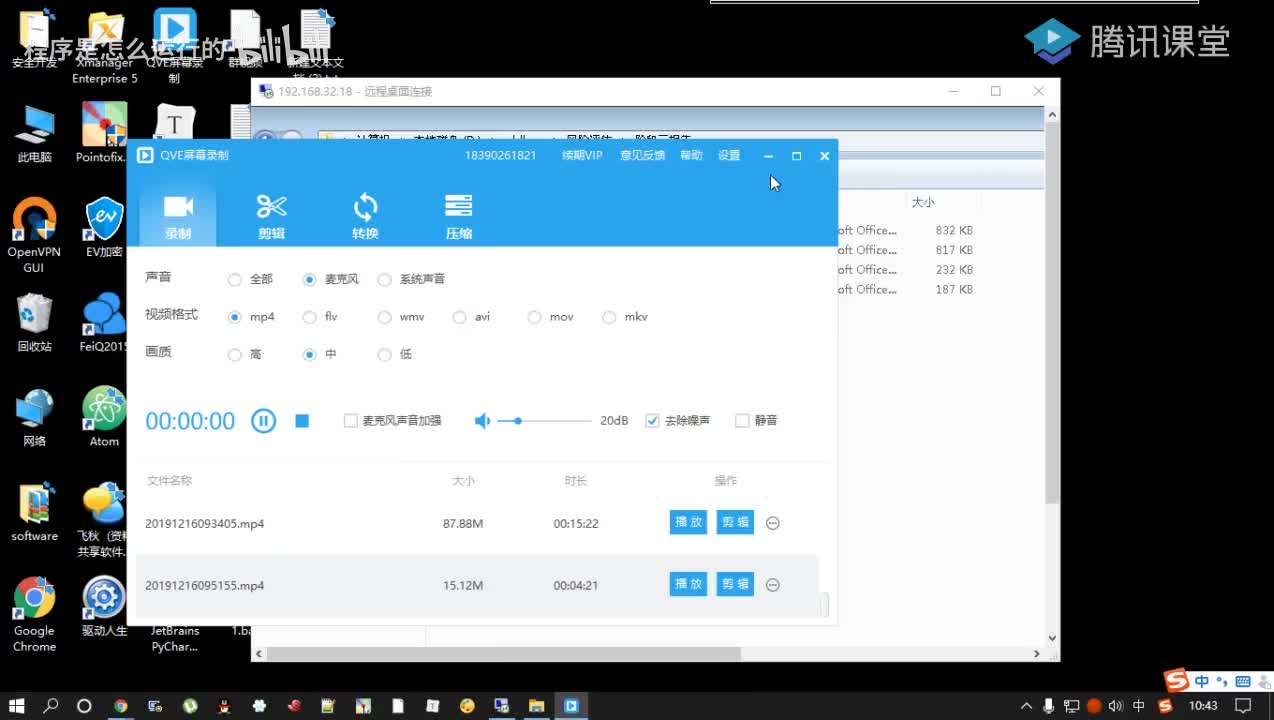The width and height of the screenshot is (1274, 720).
Task: Select 麦克风 audio source option
Action: tap(331, 280)
